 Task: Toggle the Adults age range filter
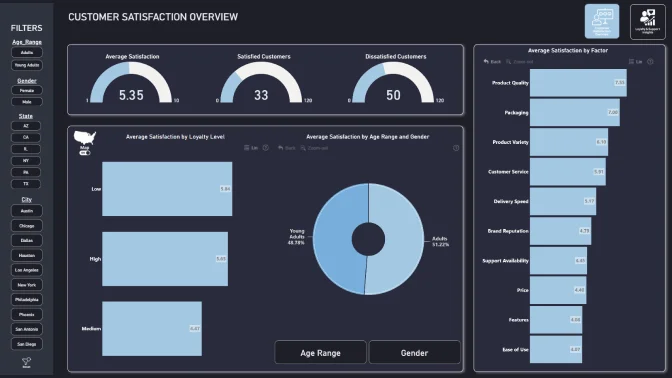click(27, 53)
